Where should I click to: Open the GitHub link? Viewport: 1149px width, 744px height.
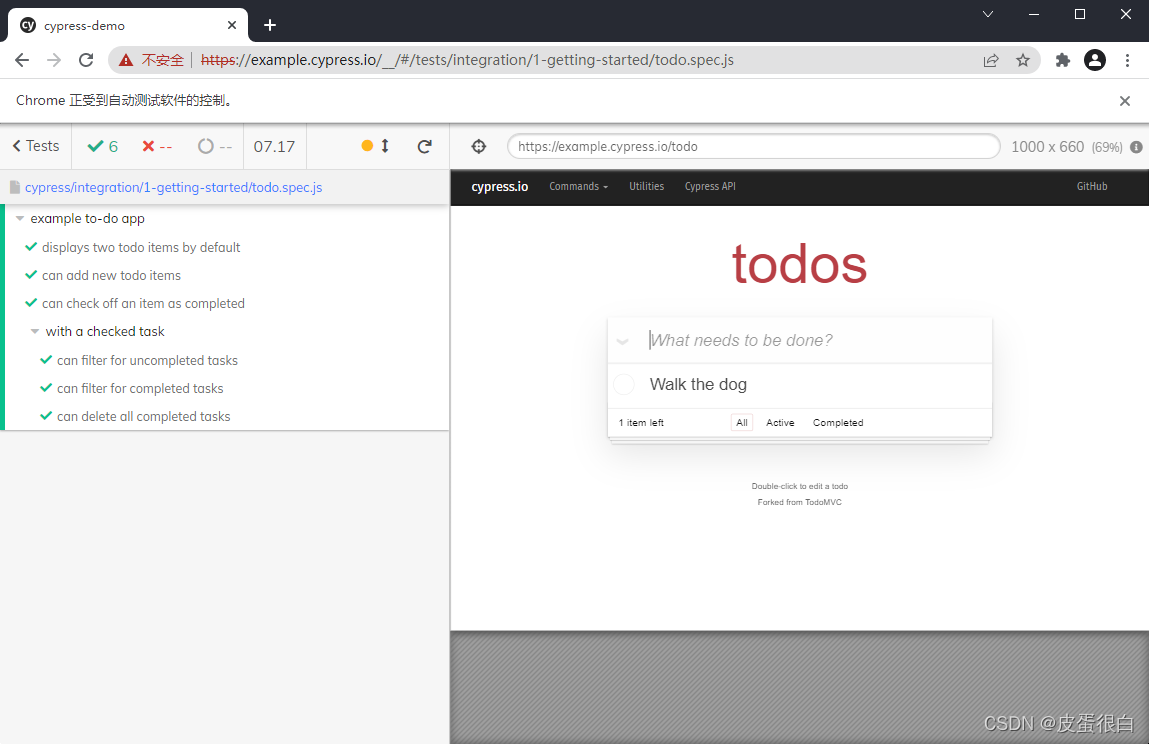pyautogui.click(x=1092, y=186)
